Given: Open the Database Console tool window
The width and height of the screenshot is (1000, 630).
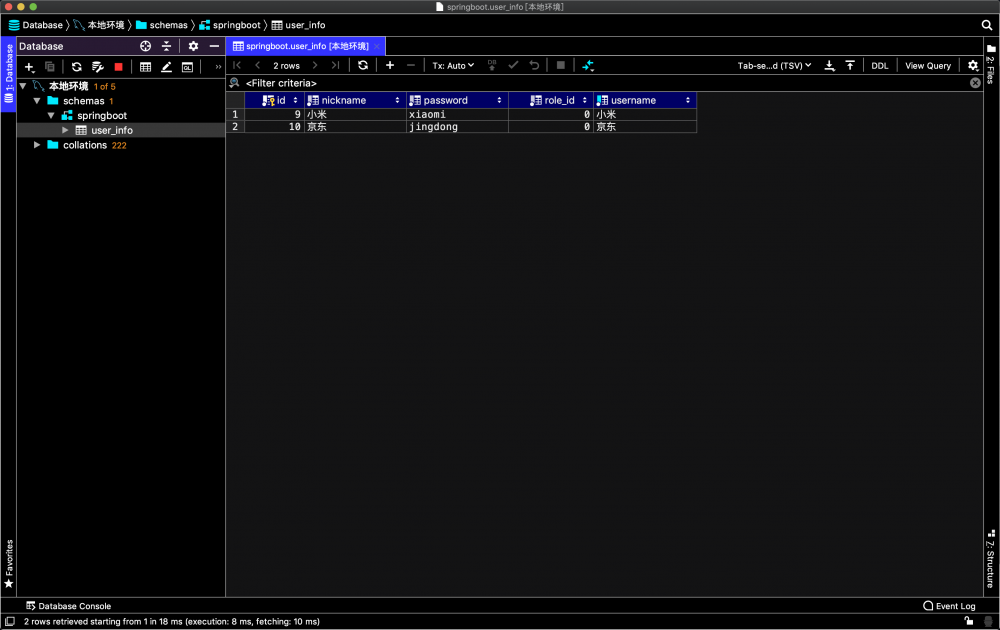Looking at the screenshot, I should tap(68, 606).
